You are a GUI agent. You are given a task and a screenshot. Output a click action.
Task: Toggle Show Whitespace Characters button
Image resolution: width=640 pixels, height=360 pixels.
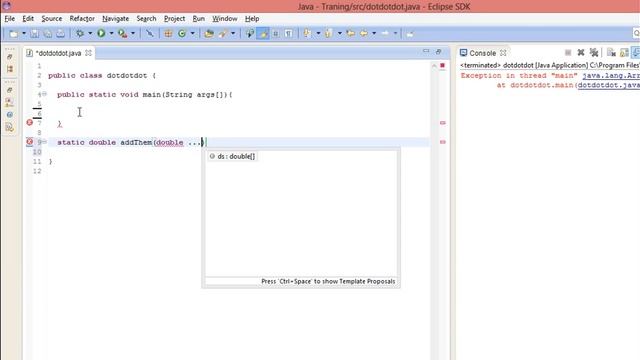[289, 33]
